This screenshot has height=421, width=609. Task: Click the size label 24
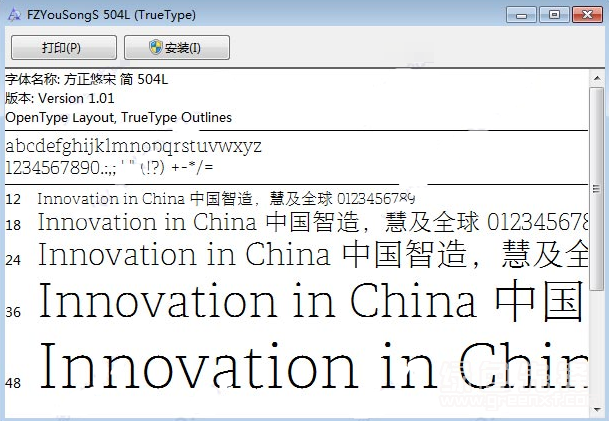point(13,259)
